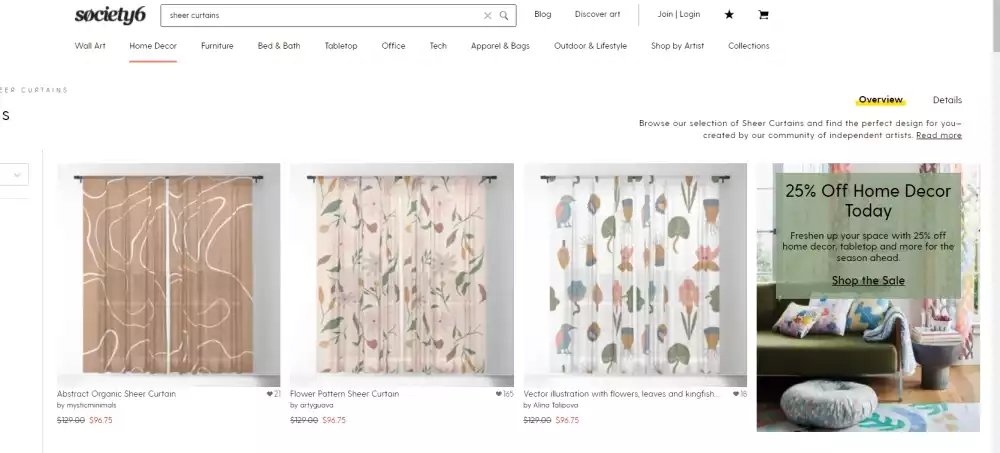
Task: Open the kingfisher vector illustration curtain image
Action: 635,275
